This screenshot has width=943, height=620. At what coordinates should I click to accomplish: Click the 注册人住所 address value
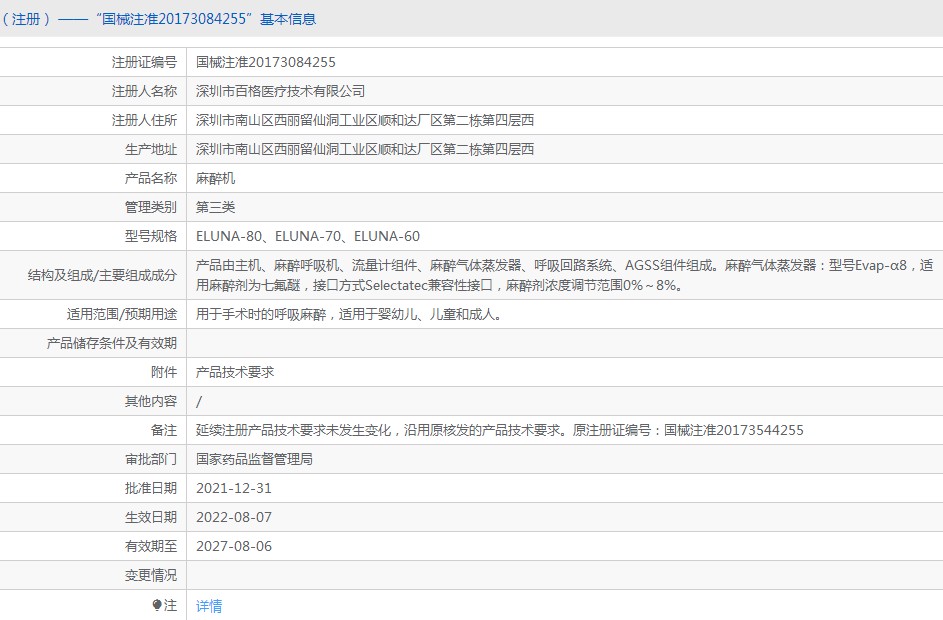(x=364, y=120)
